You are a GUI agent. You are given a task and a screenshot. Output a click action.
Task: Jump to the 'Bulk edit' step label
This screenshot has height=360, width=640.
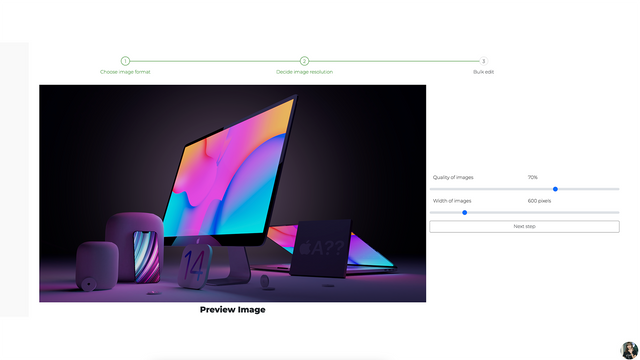point(483,72)
